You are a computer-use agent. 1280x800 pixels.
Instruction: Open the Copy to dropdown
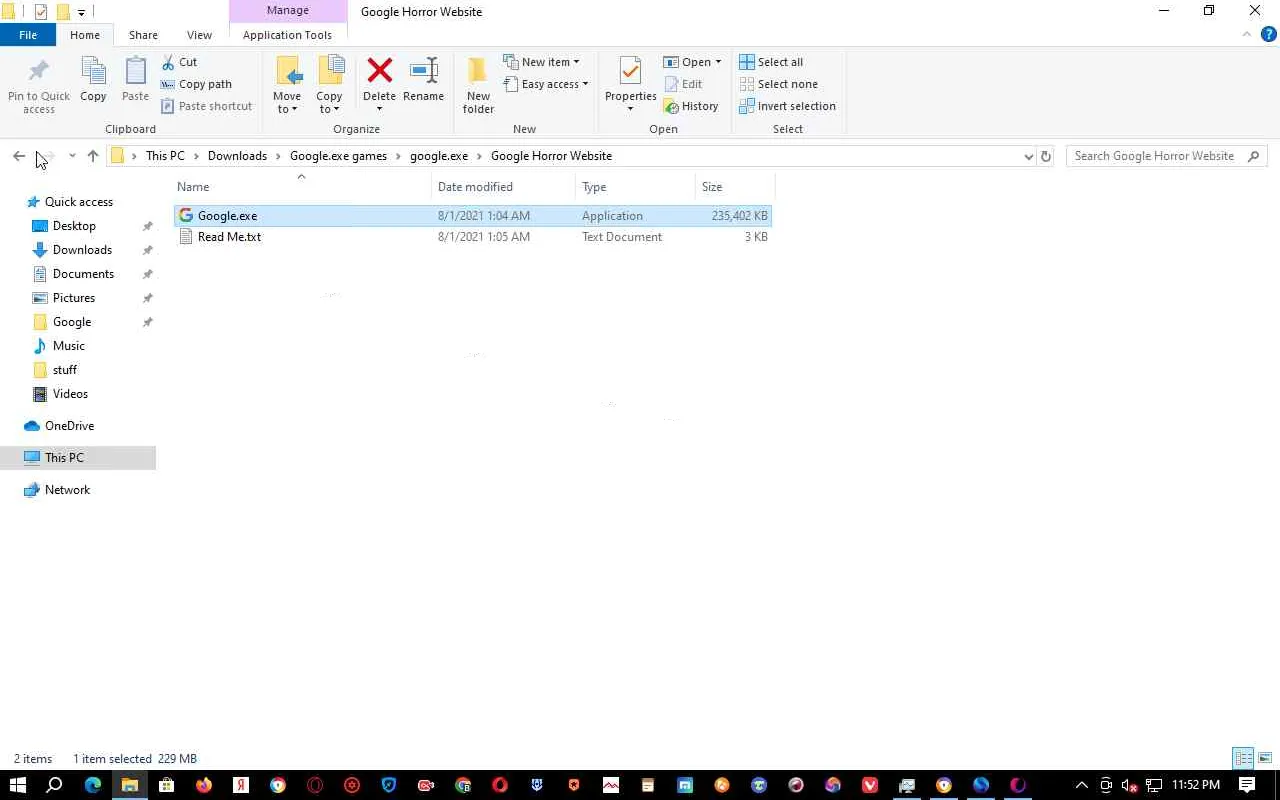(329, 85)
